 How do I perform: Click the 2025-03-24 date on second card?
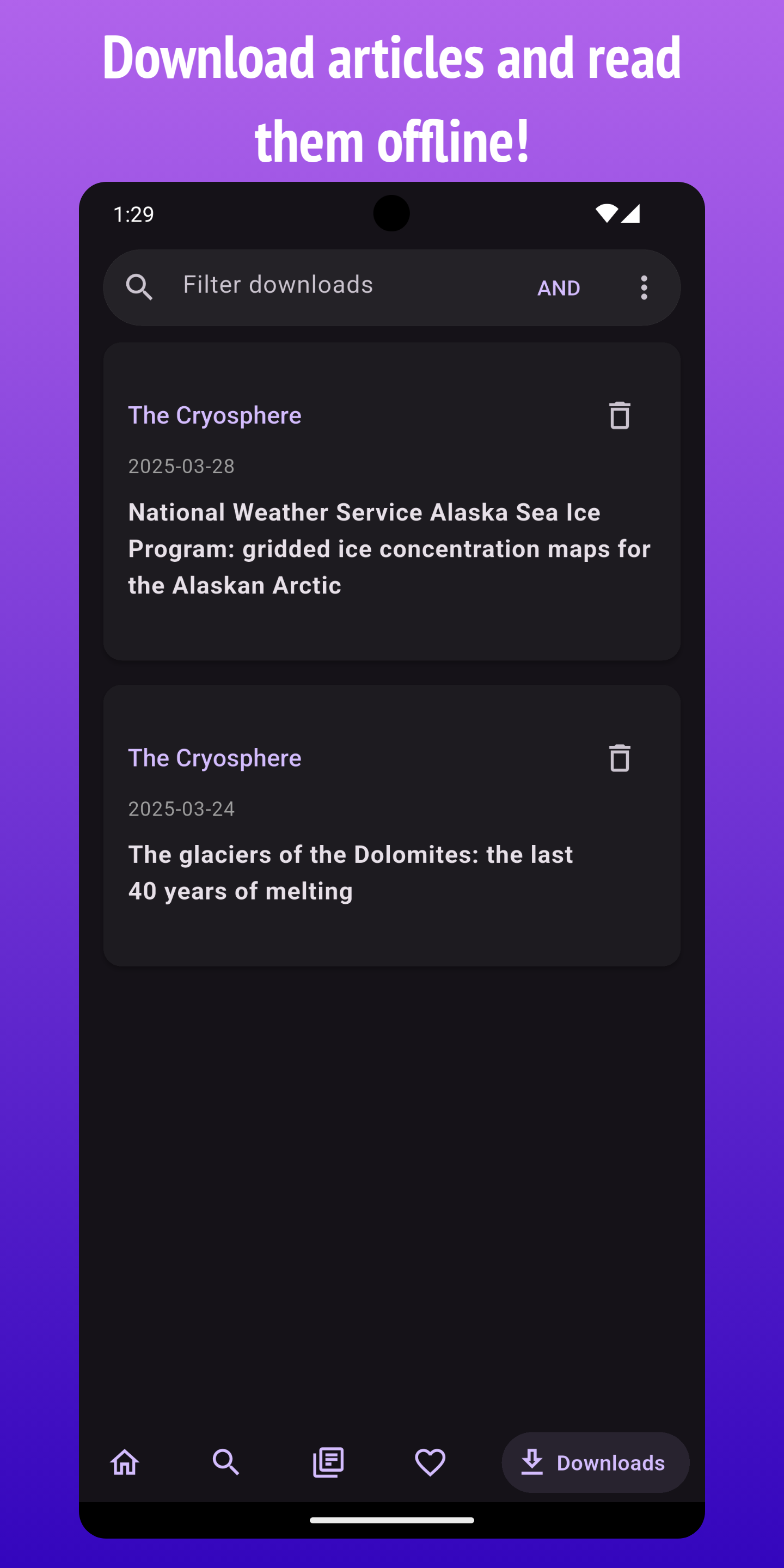tap(181, 809)
